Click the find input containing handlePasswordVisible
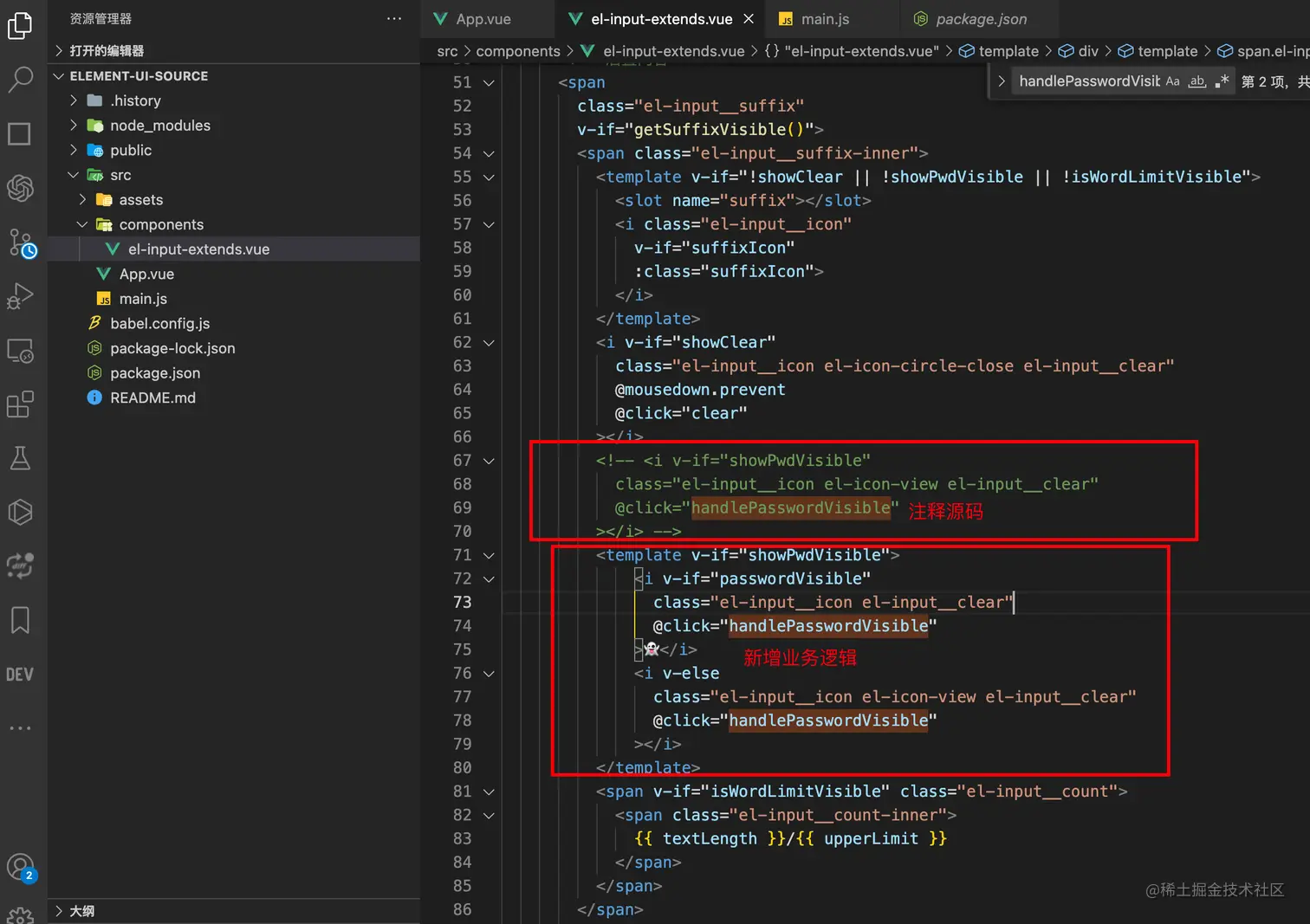Viewport: 1310px width, 924px height. tap(1088, 81)
